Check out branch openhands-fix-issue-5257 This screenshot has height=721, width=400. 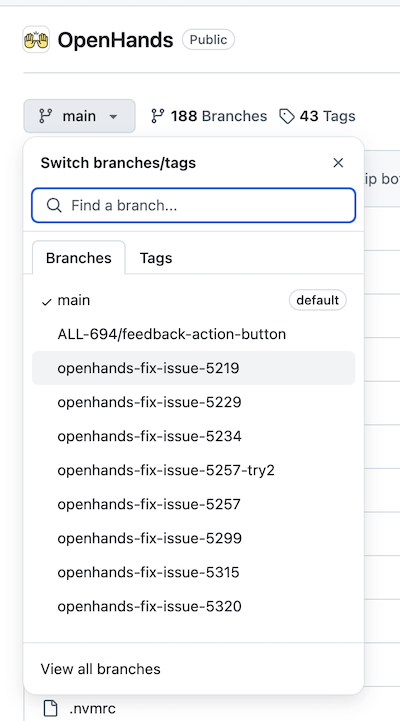(x=194, y=504)
